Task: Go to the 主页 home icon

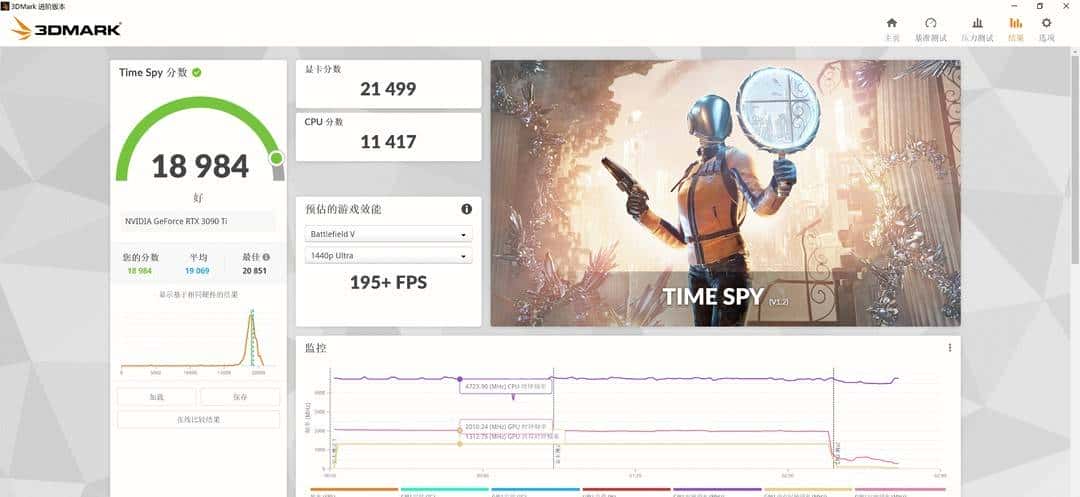Action: click(x=891, y=23)
